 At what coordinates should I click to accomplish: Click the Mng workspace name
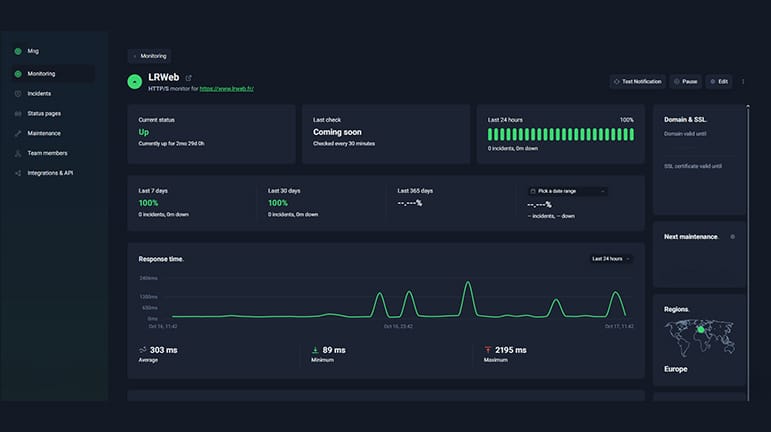33,51
